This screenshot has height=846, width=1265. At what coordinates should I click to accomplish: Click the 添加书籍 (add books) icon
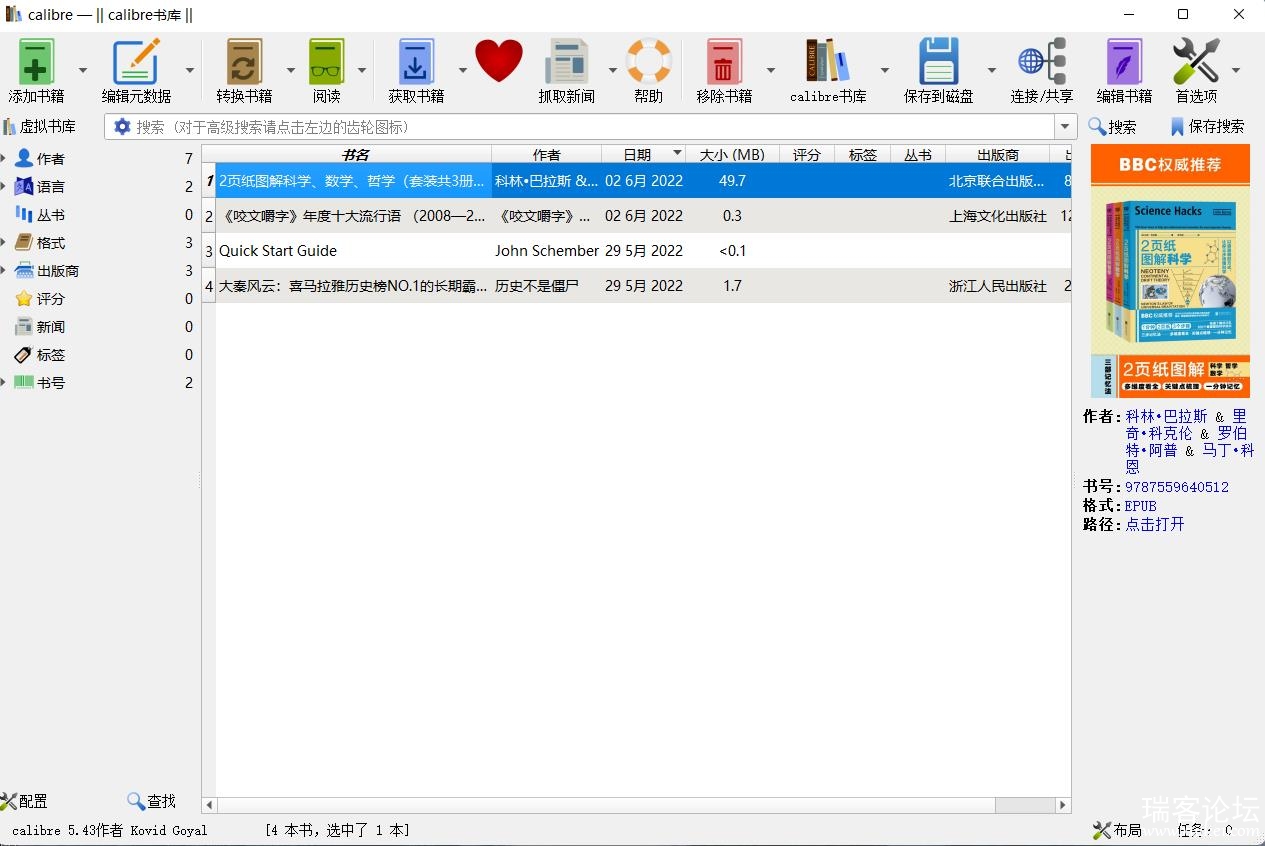36,62
